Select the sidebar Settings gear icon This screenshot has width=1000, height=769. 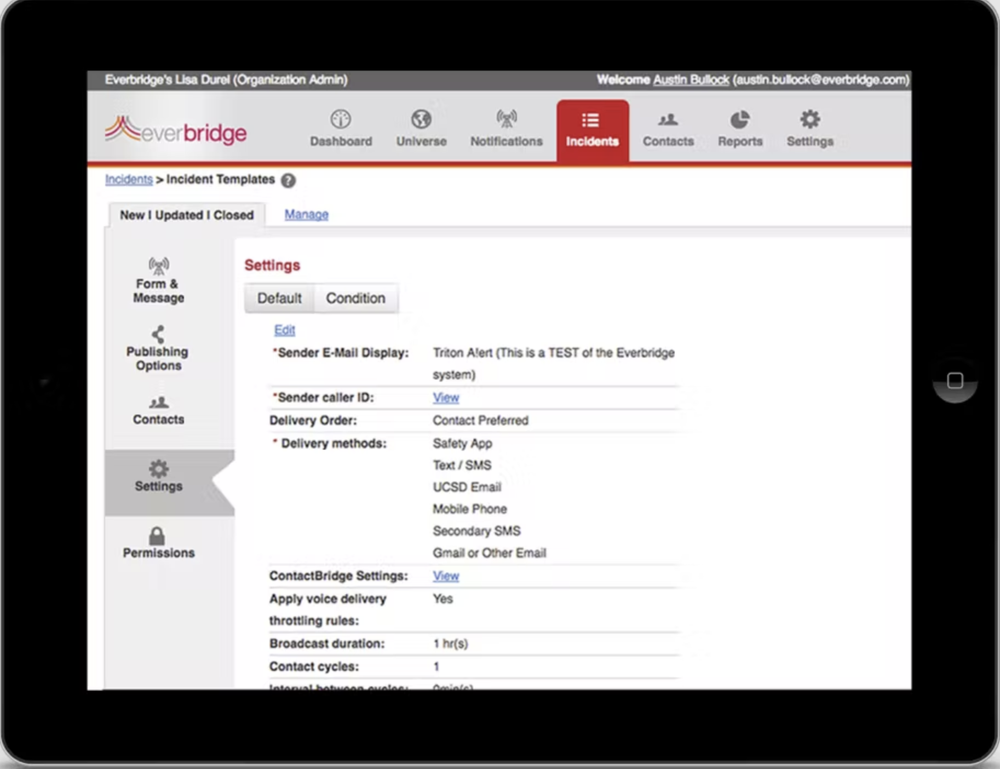click(158, 469)
